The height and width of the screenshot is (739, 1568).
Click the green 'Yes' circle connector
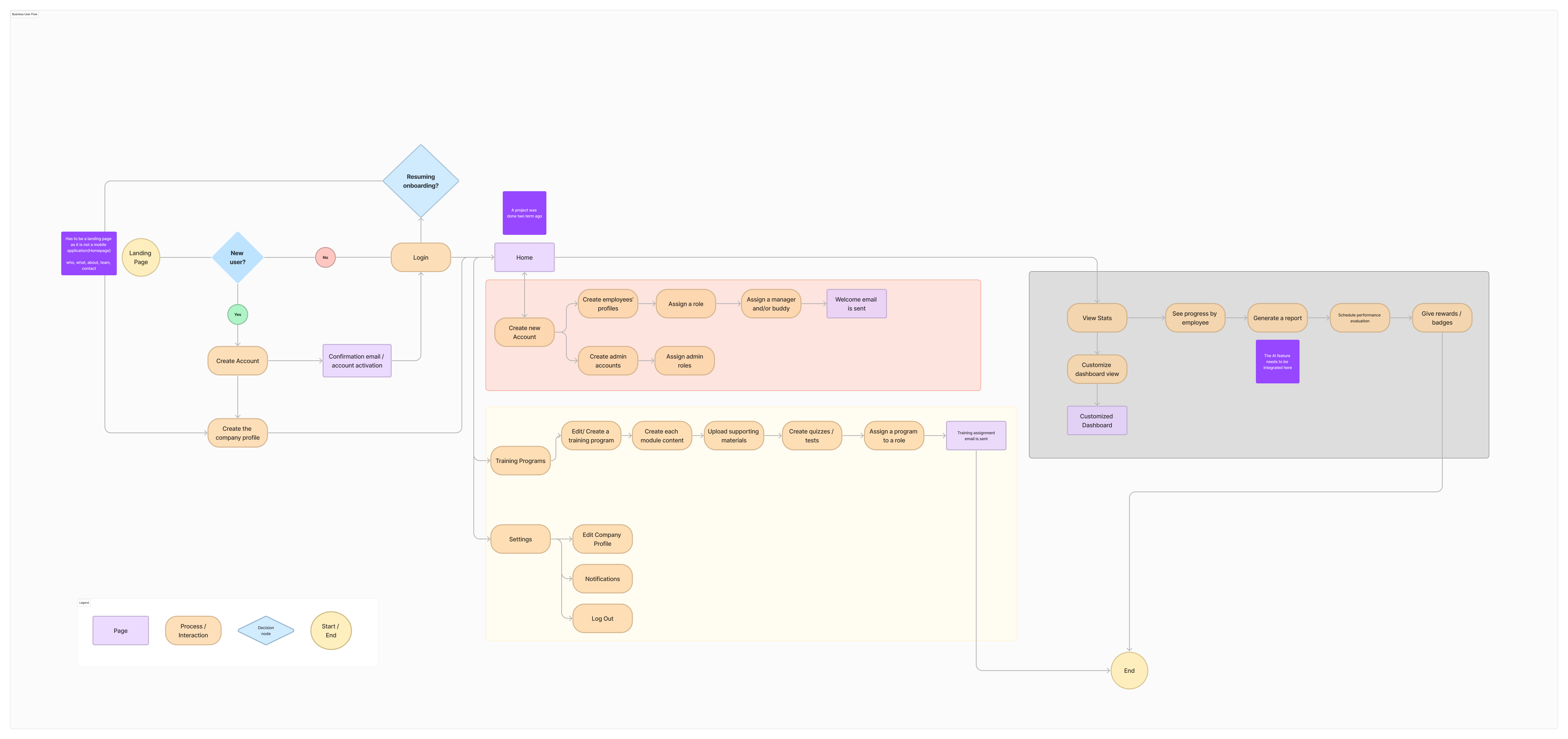[x=237, y=315]
